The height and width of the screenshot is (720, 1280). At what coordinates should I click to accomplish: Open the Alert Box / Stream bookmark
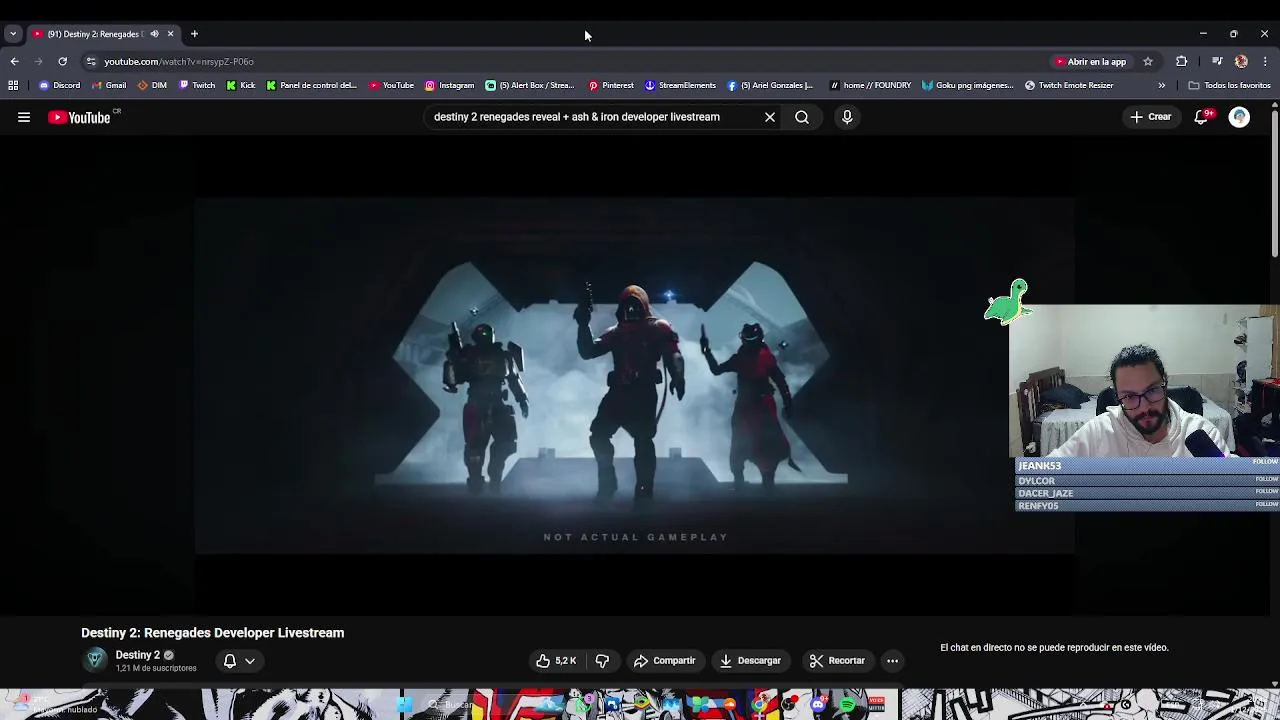click(530, 85)
